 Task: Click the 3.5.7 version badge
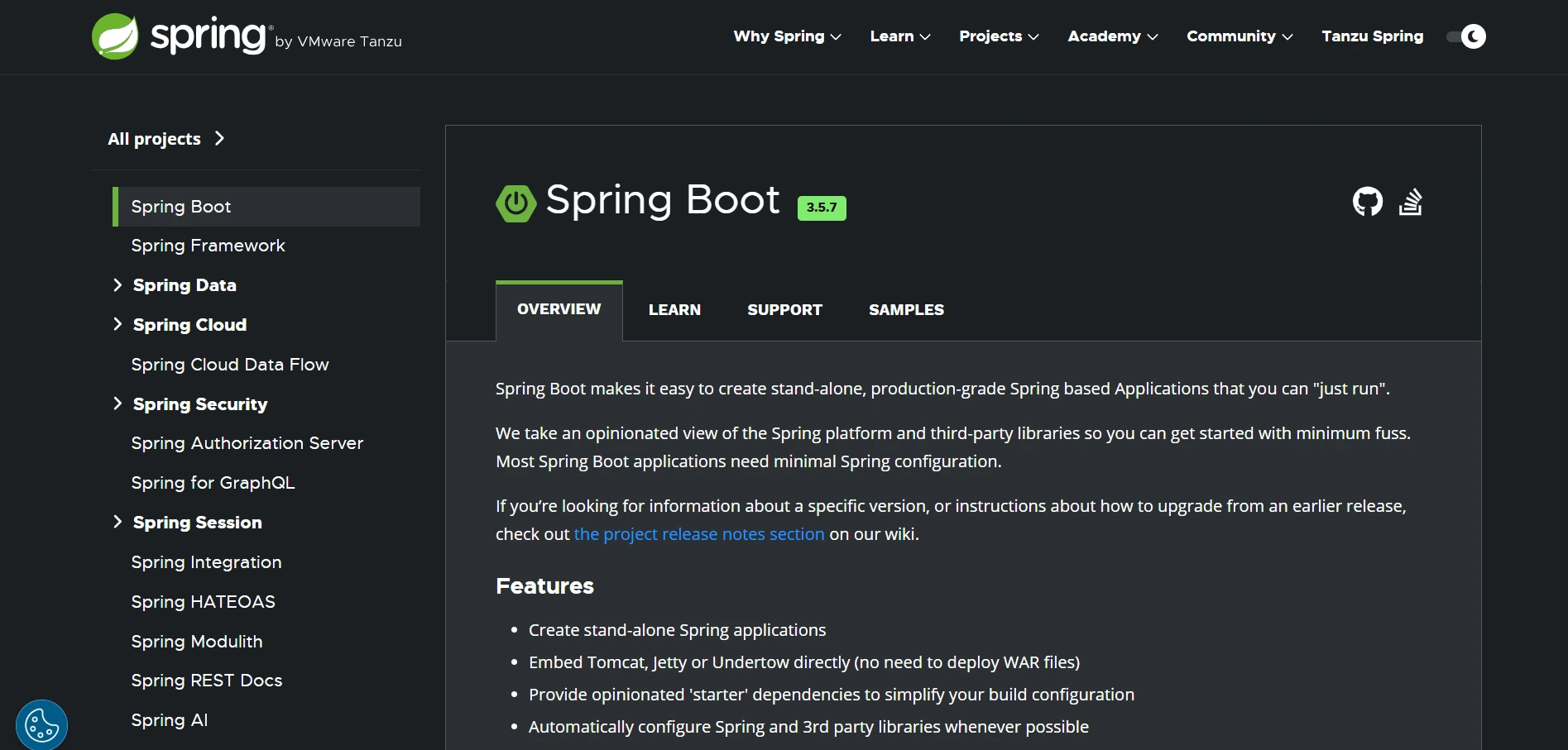tap(821, 208)
